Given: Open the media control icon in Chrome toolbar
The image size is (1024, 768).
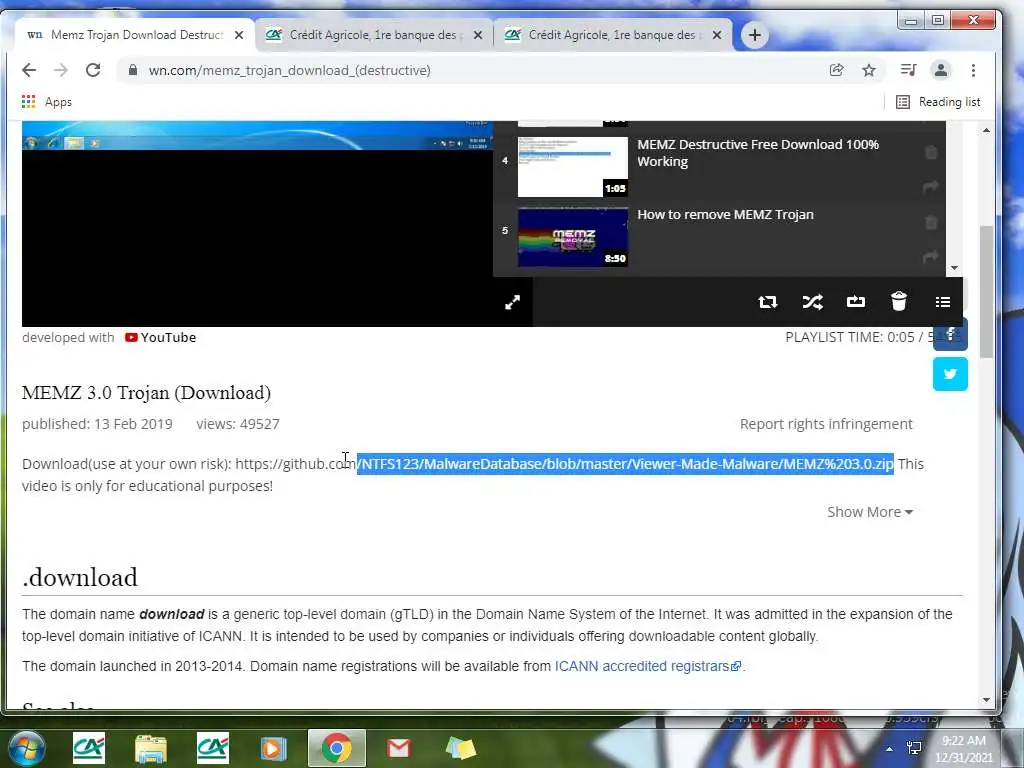Looking at the screenshot, I should (908, 70).
